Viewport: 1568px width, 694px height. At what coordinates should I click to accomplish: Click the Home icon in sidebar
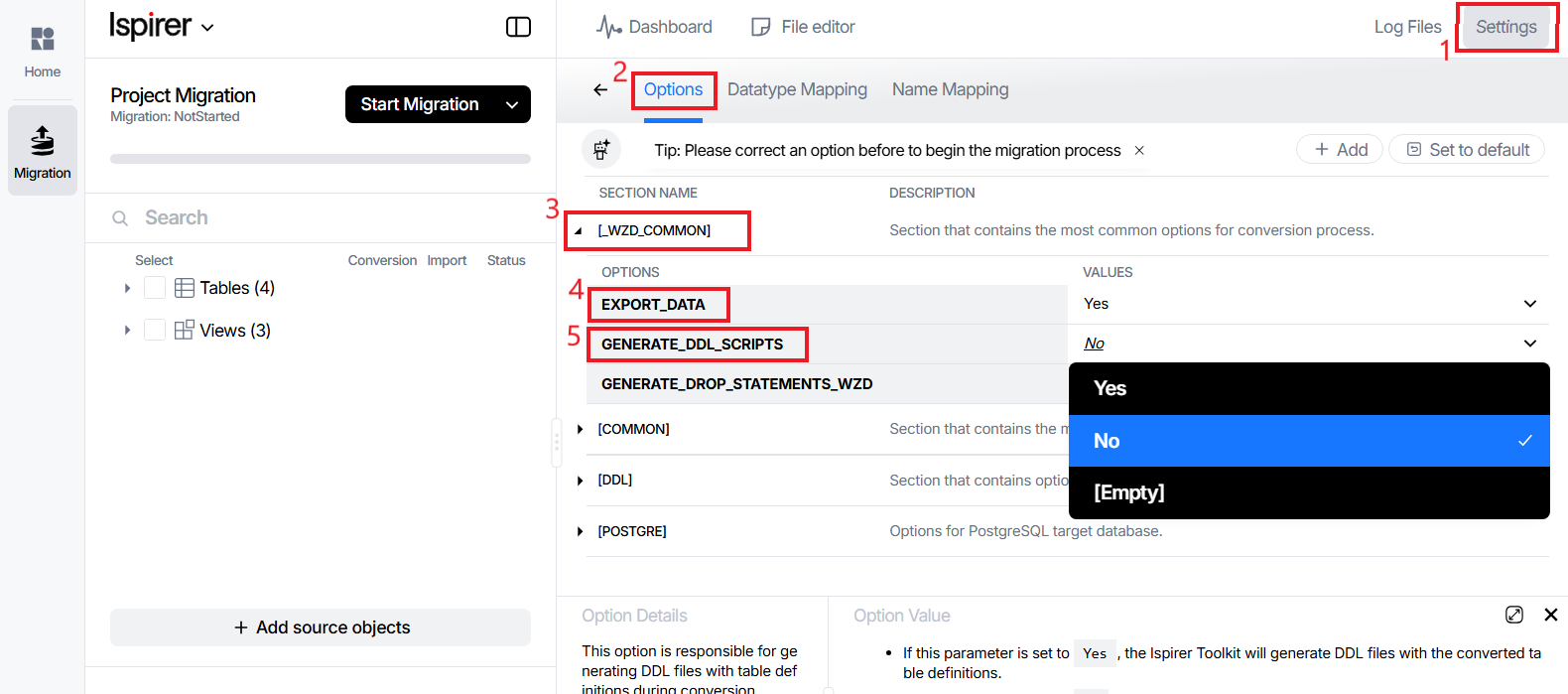click(43, 40)
